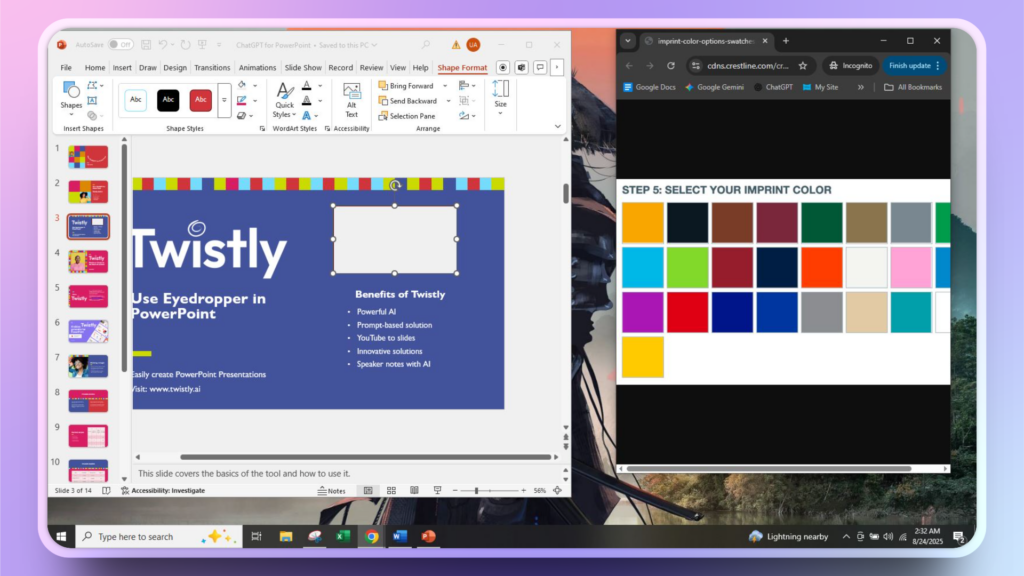Click the zoom slider handle
The image size is (1024, 576).
click(476, 490)
